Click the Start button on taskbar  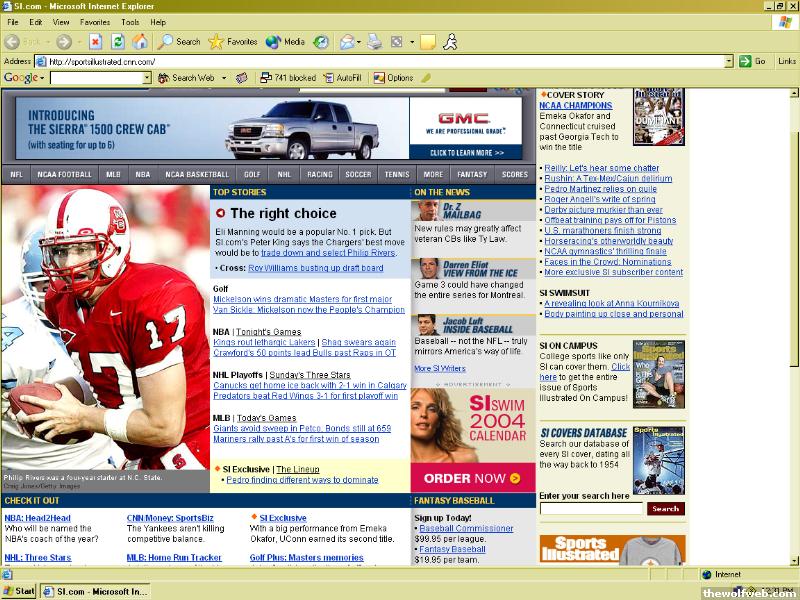pyautogui.click(x=19, y=591)
